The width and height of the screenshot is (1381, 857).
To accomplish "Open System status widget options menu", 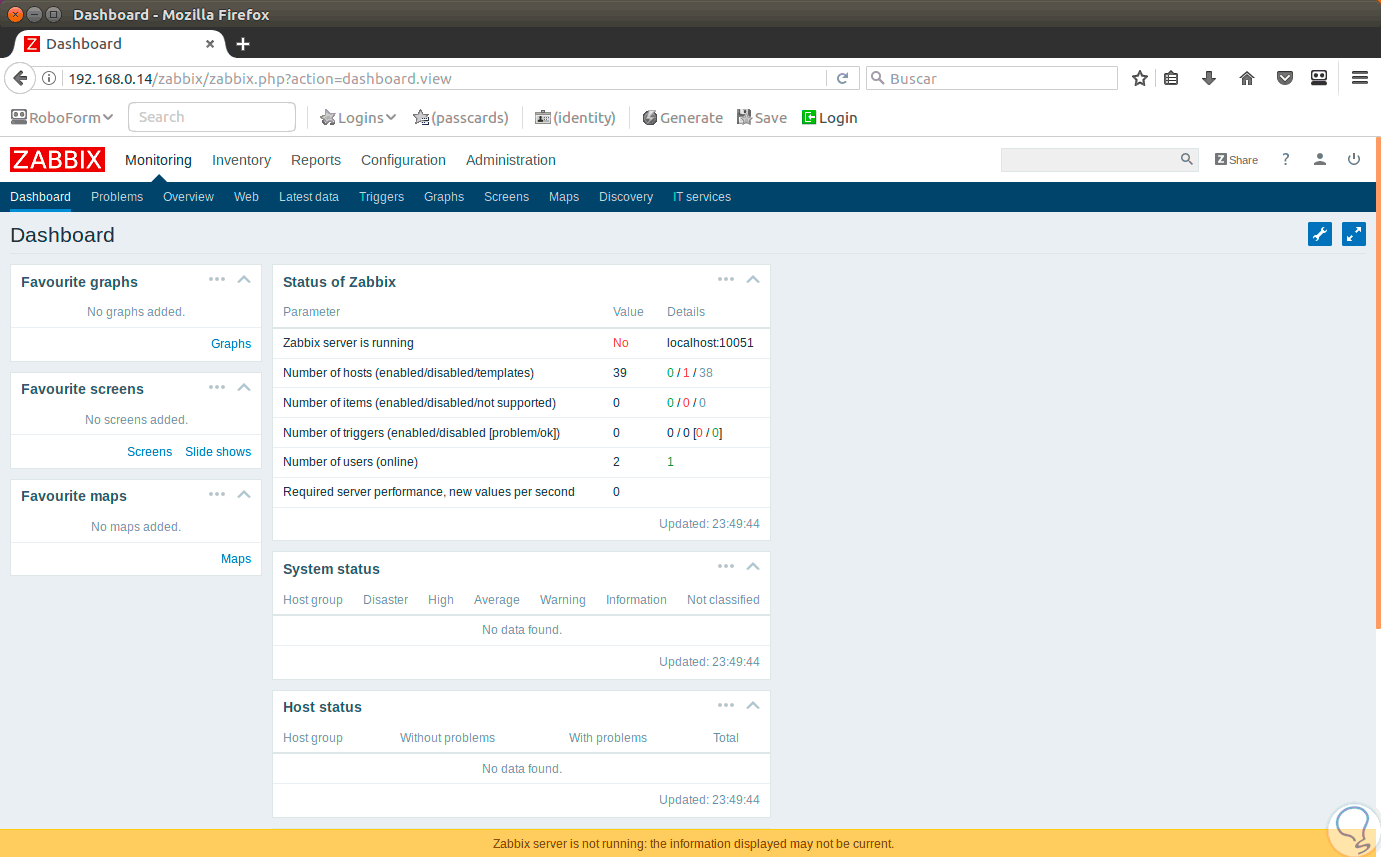I will click(726, 567).
